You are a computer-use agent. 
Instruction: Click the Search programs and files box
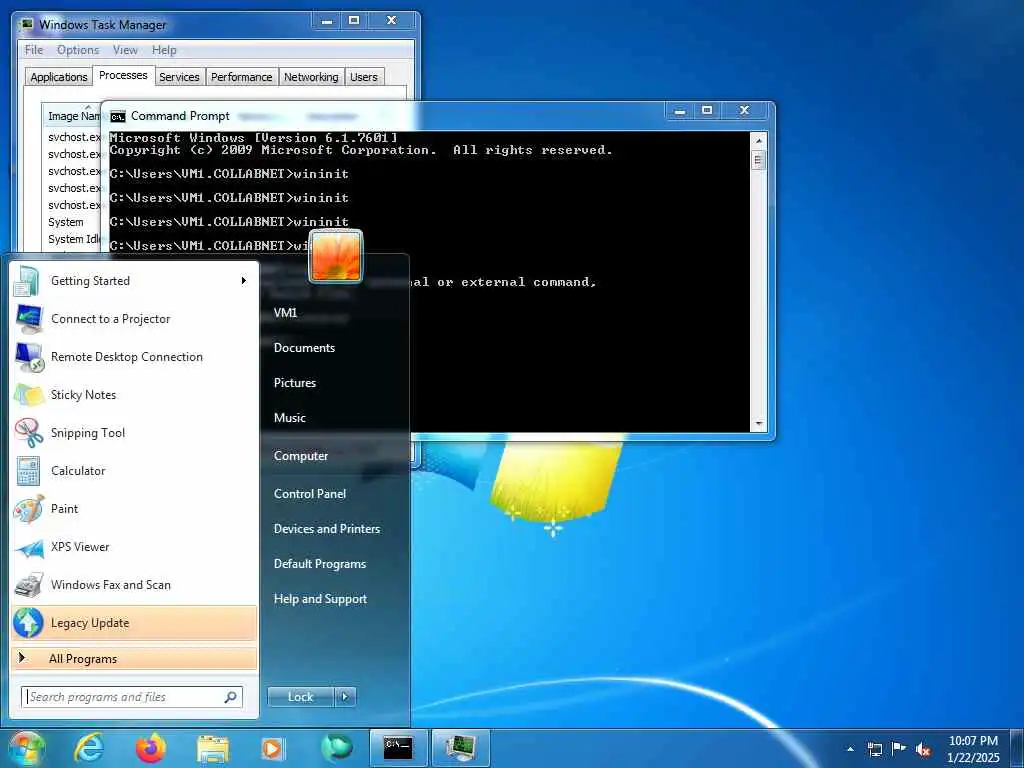point(132,697)
